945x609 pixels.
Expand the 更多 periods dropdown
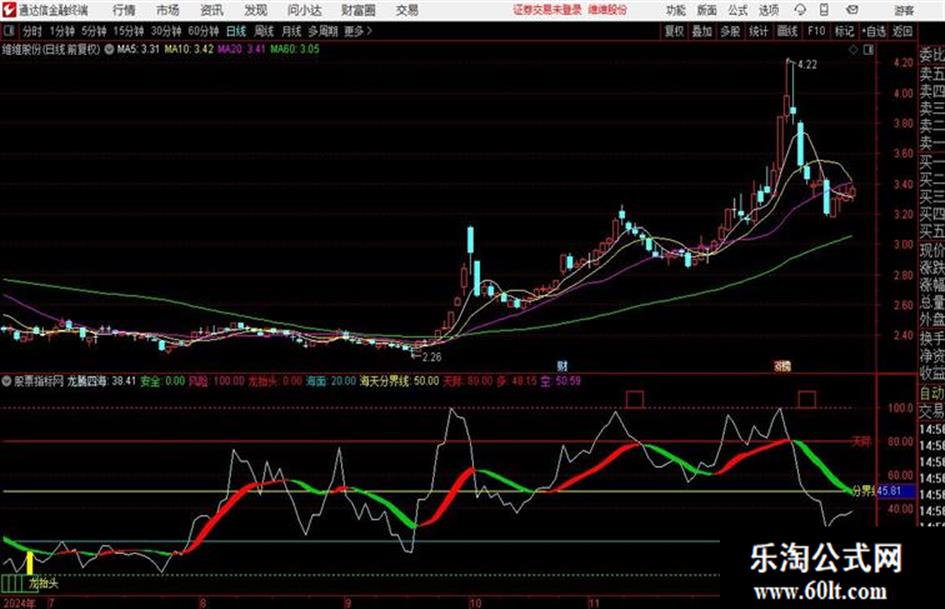pos(358,31)
